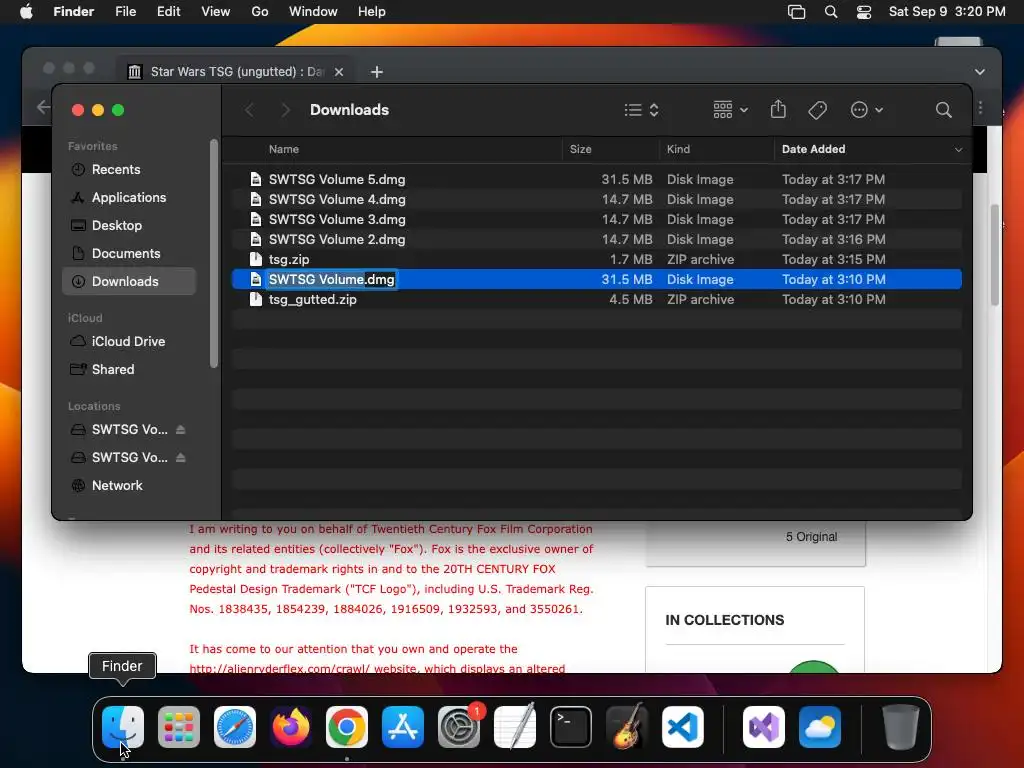Open GarageBand from the Dock
Screen dimensions: 1024x768
tap(627, 727)
